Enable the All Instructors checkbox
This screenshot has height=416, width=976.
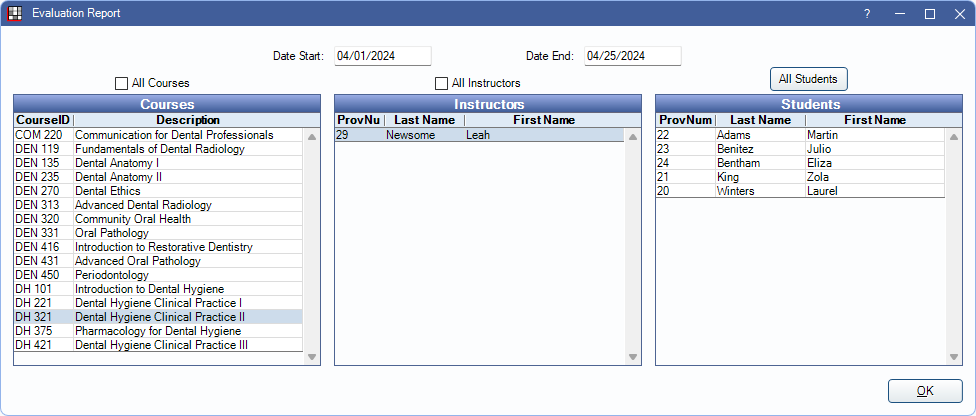[442, 83]
